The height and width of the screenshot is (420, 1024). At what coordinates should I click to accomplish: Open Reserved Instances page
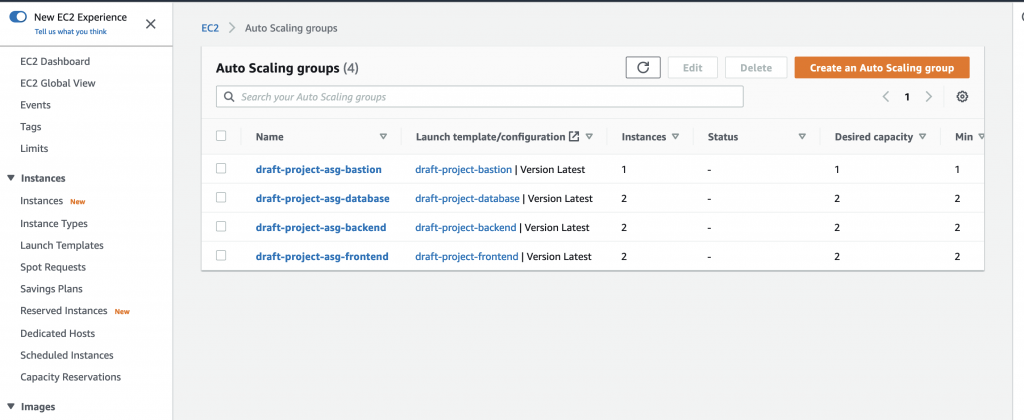(x=63, y=311)
